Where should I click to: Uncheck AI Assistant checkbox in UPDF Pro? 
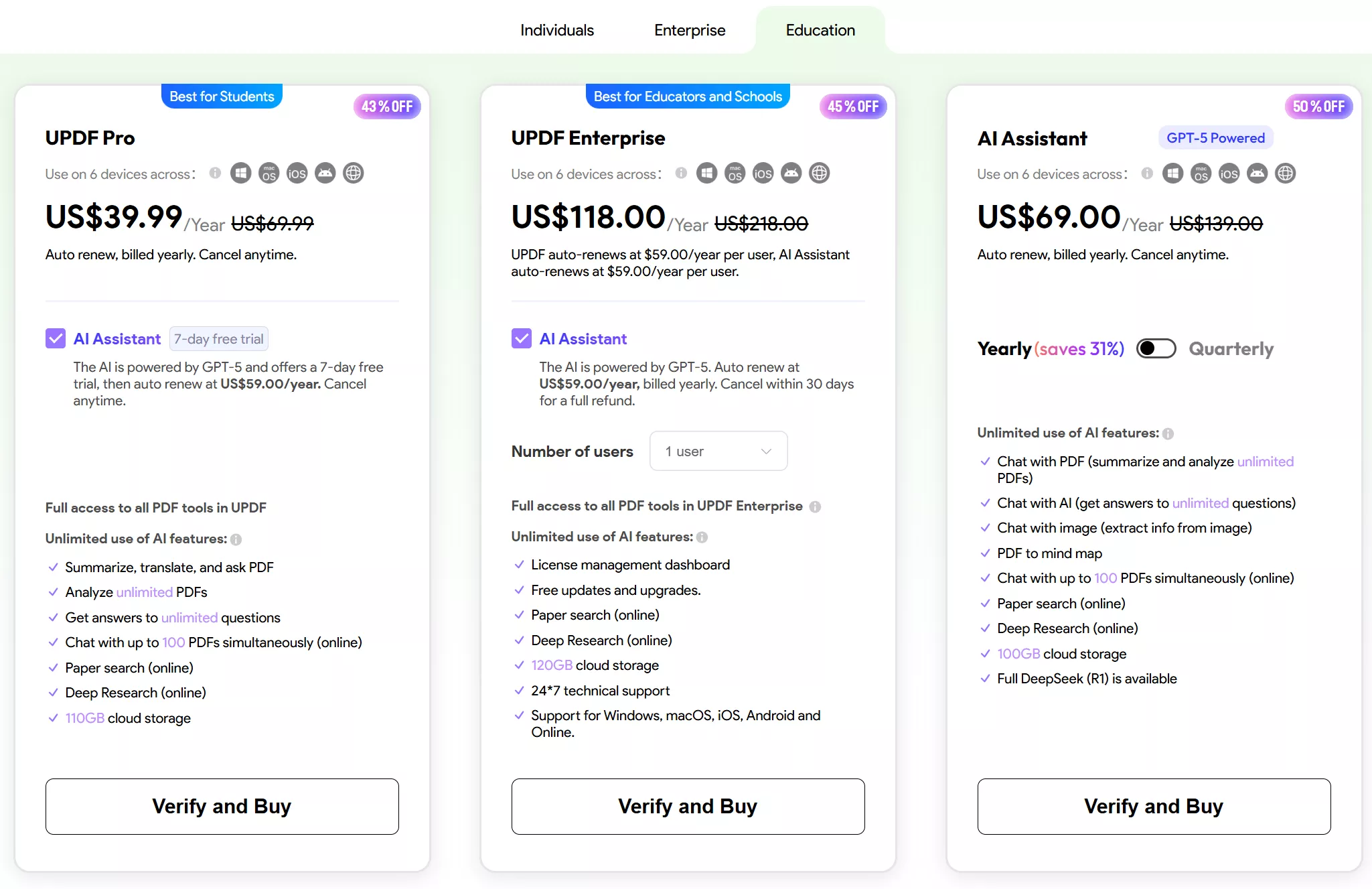coord(56,338)
